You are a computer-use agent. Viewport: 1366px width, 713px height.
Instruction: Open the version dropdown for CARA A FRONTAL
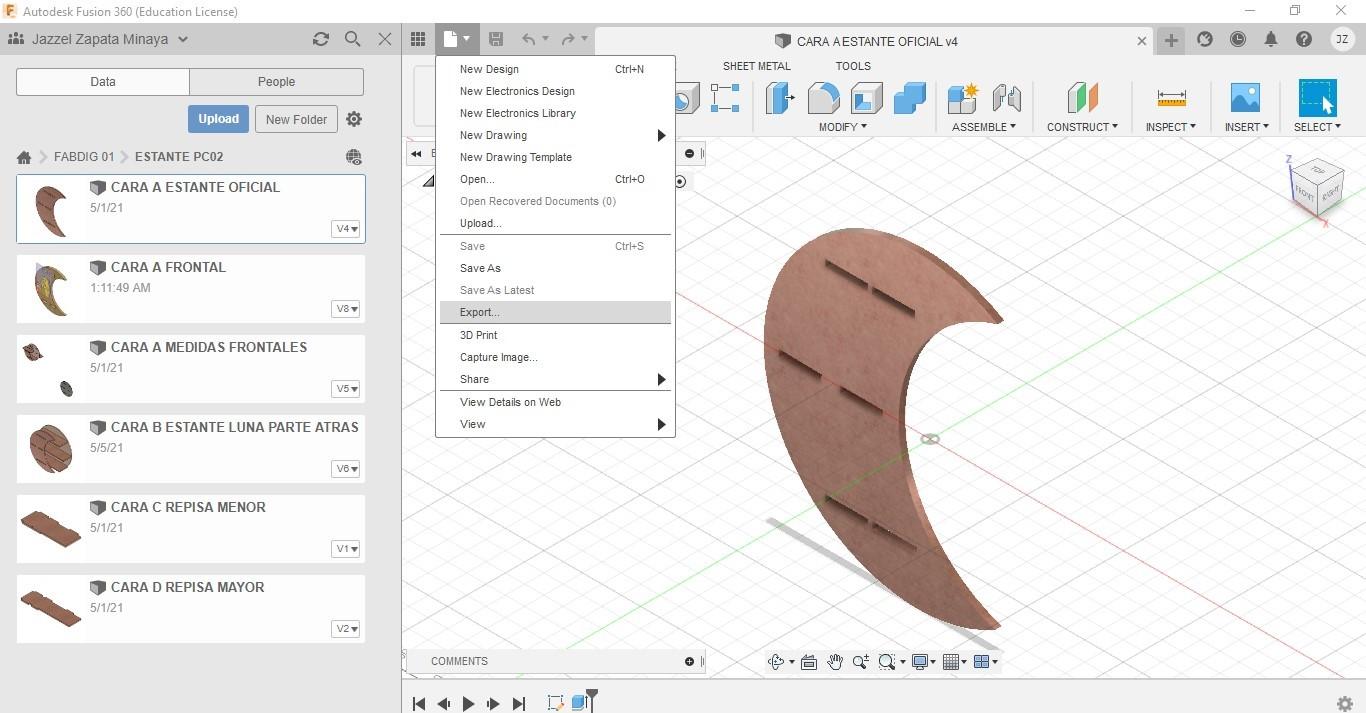tap(345, 308)
